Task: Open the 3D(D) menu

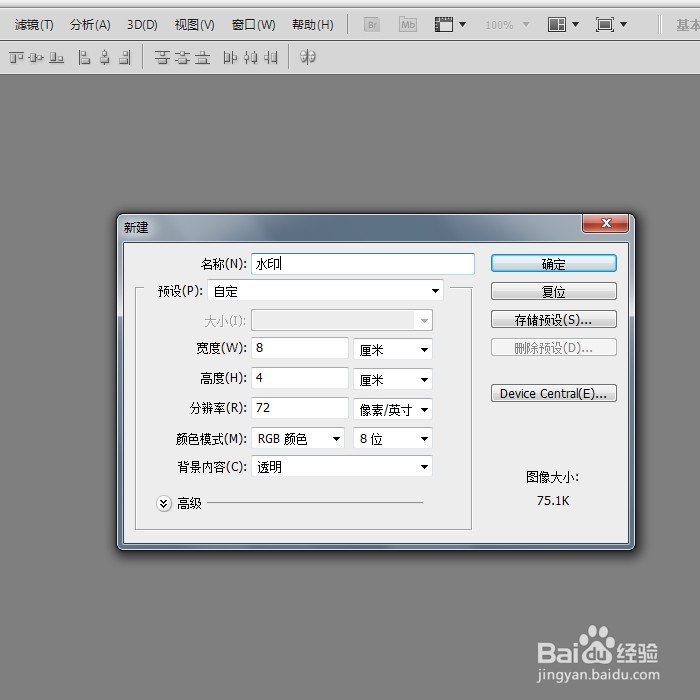Action: click(142, 25)
